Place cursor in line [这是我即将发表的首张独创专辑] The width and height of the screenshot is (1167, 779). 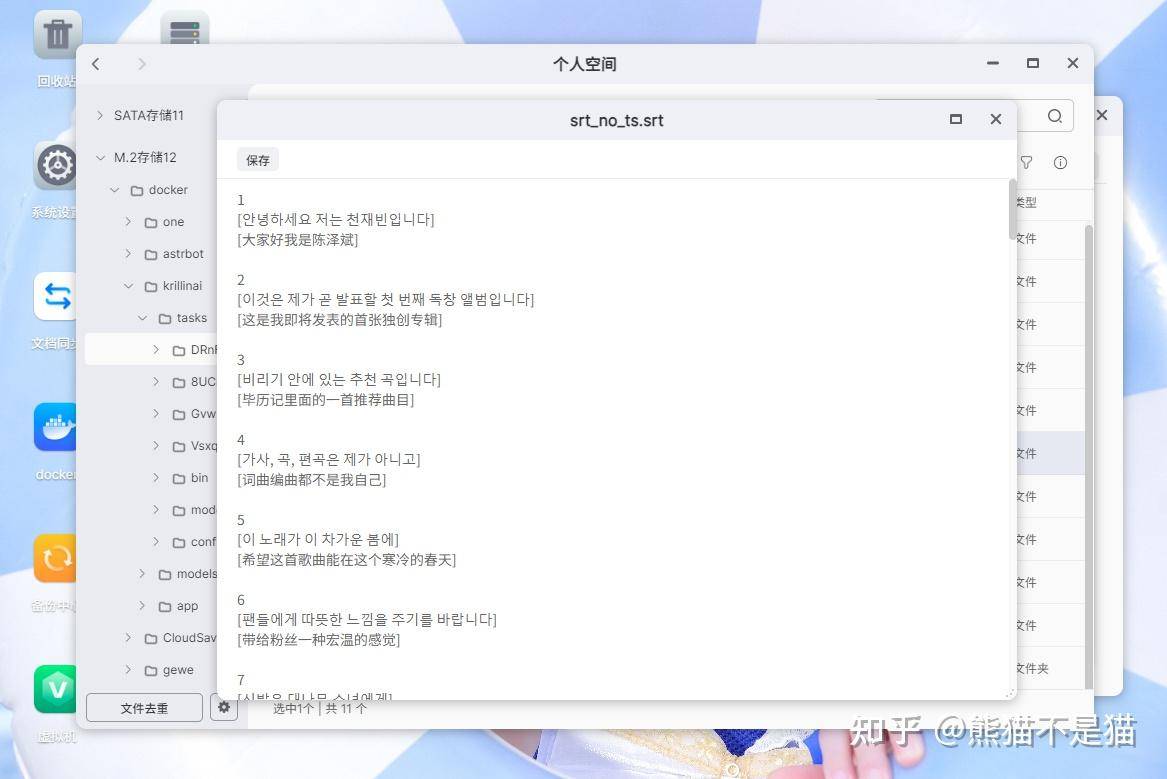tap(339, 320)
